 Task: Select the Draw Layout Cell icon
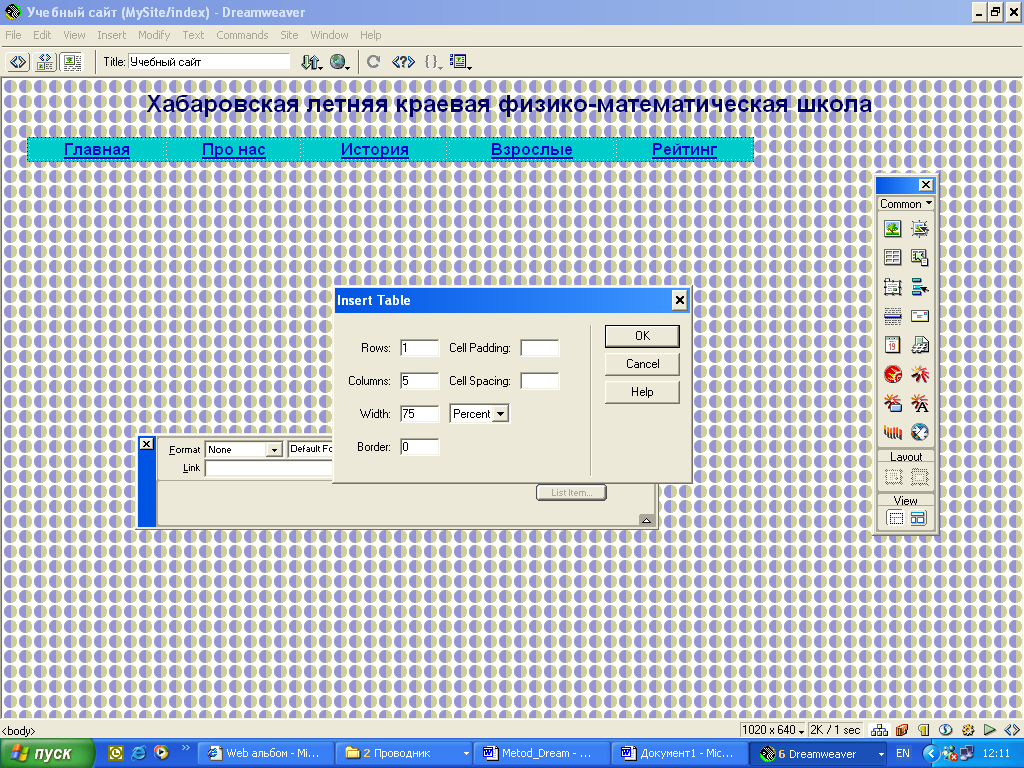coord(893,477)
